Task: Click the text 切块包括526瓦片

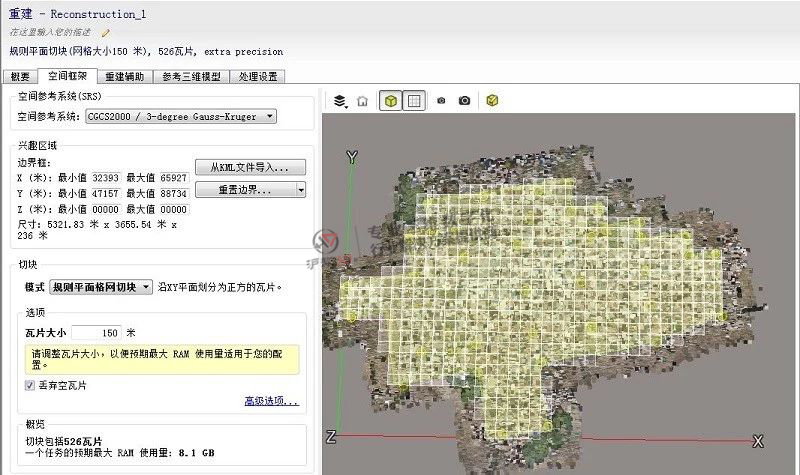Action: coord(64,442)
